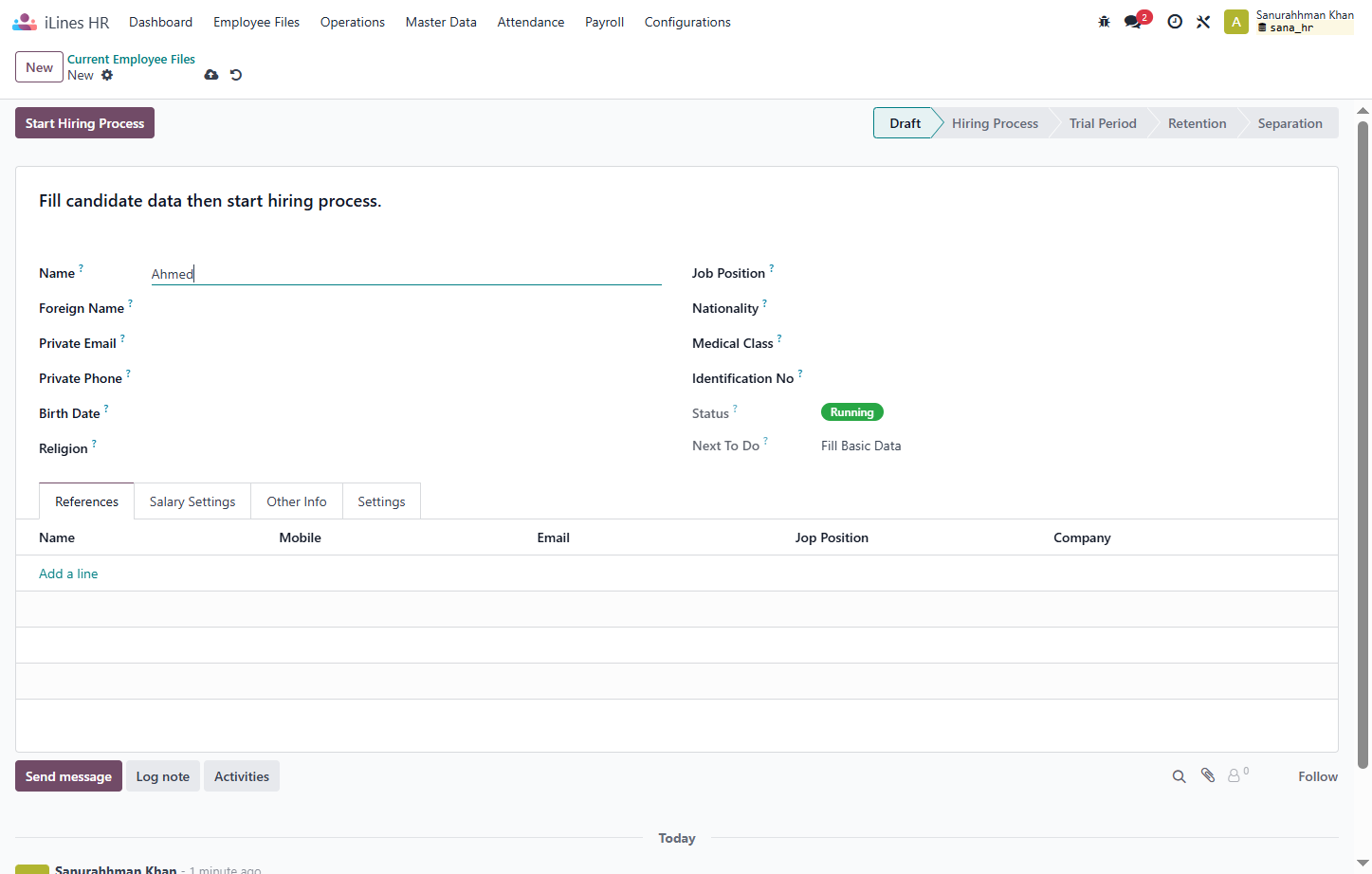This screenshot has height=874, width=1372.
Task: Open the debug bug icon menu
Action: 1104,22
